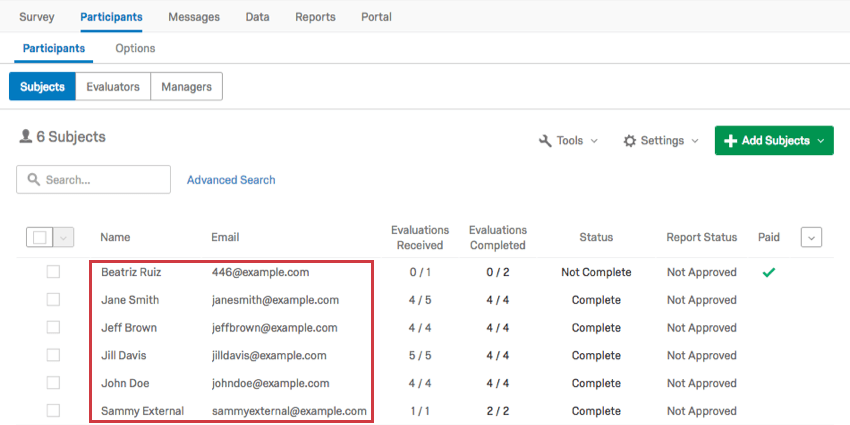Viewport: 850px width, 425px height.
Task: Go to the Options sub-tab
Action: 135,48
